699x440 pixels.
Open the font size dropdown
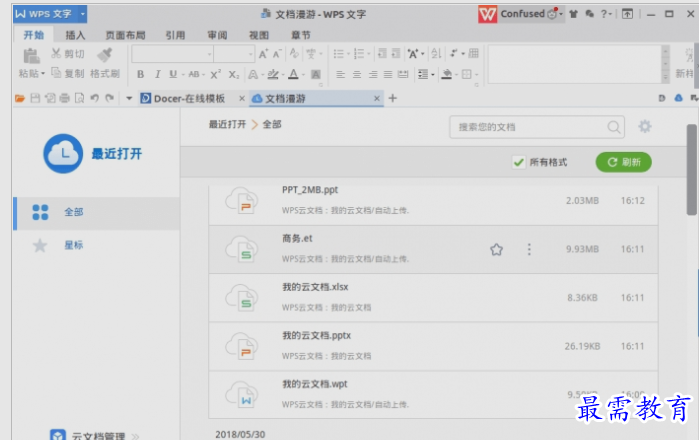(251, 54)
